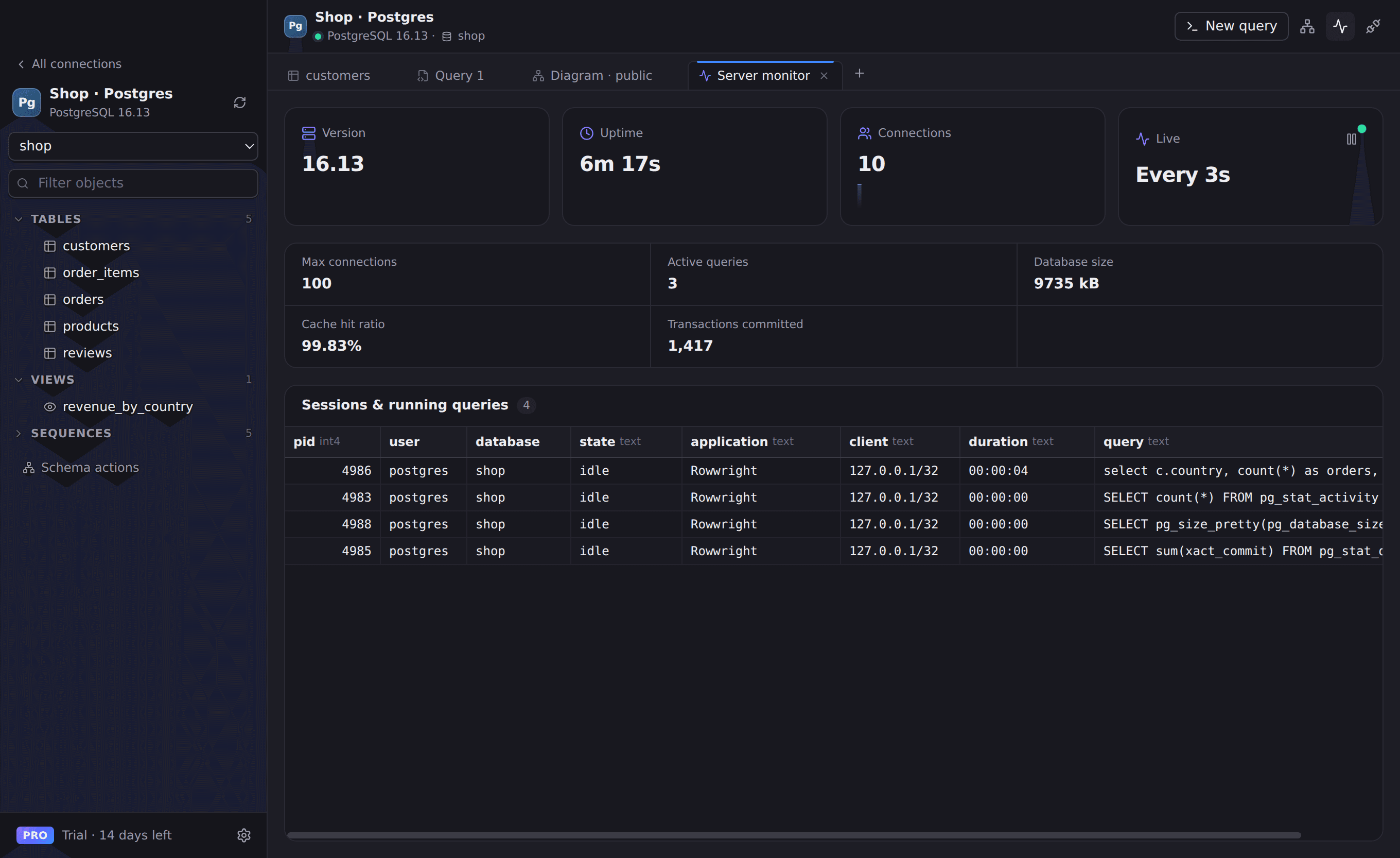The height and width of the screenshot is (858, 1400).
Task: Switch to the Query 1 tab
Action: point(450,76)
